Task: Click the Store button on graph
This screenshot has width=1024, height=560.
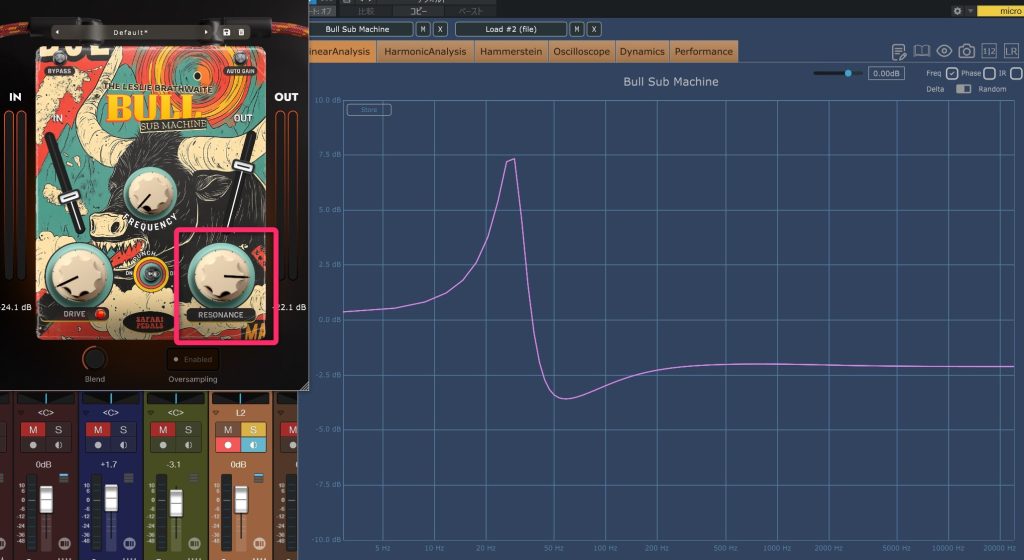Action: pos(369,110)
